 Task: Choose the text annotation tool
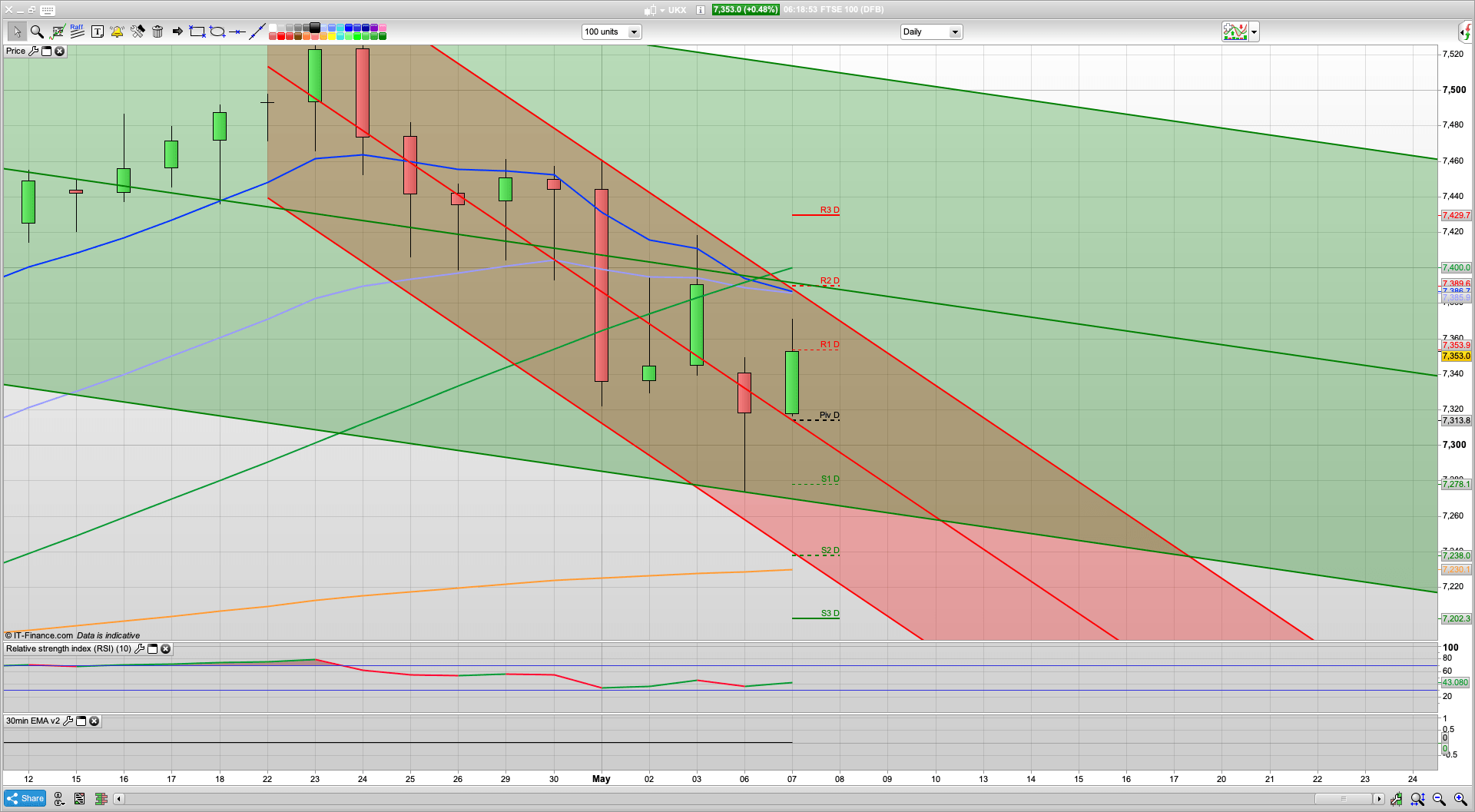[97, 31]
